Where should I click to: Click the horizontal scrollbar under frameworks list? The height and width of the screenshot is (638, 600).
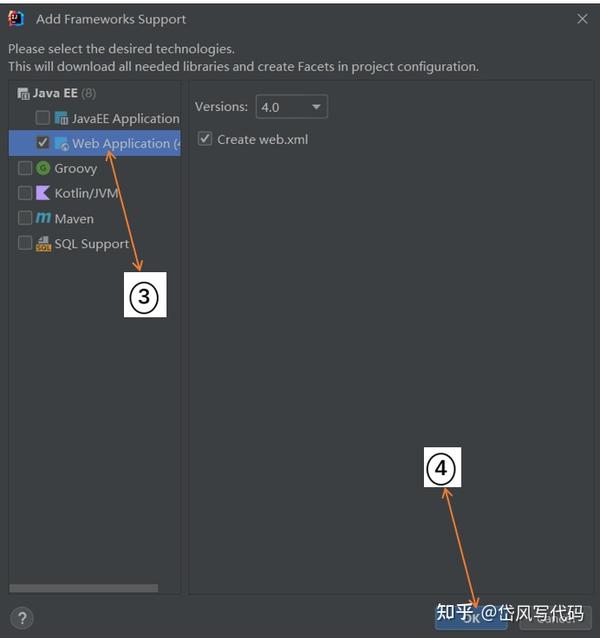[83, 588]
